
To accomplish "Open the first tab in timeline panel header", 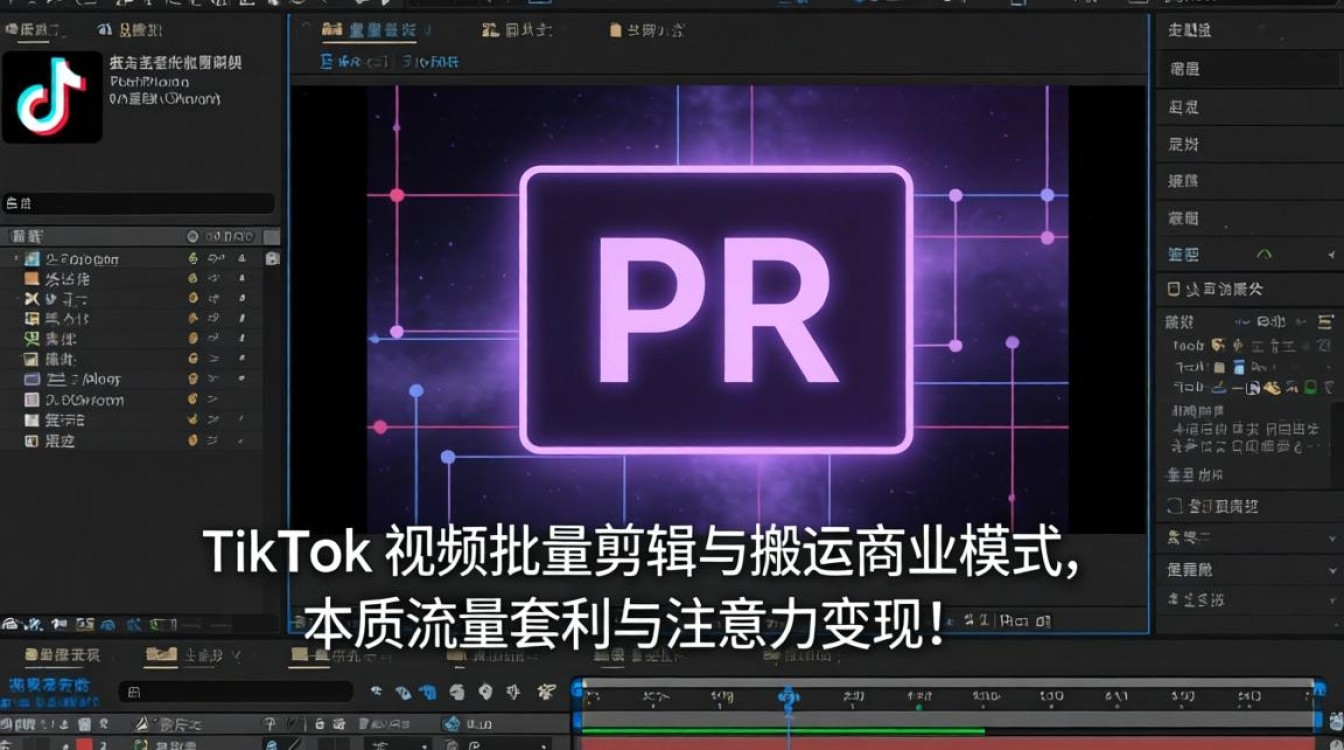I will pos(62,655).
